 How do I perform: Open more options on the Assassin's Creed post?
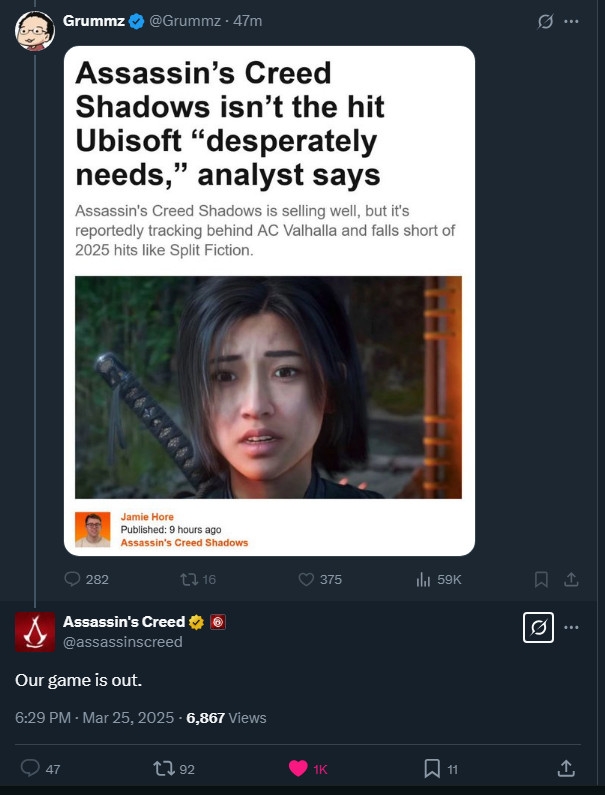click(571, 628)
